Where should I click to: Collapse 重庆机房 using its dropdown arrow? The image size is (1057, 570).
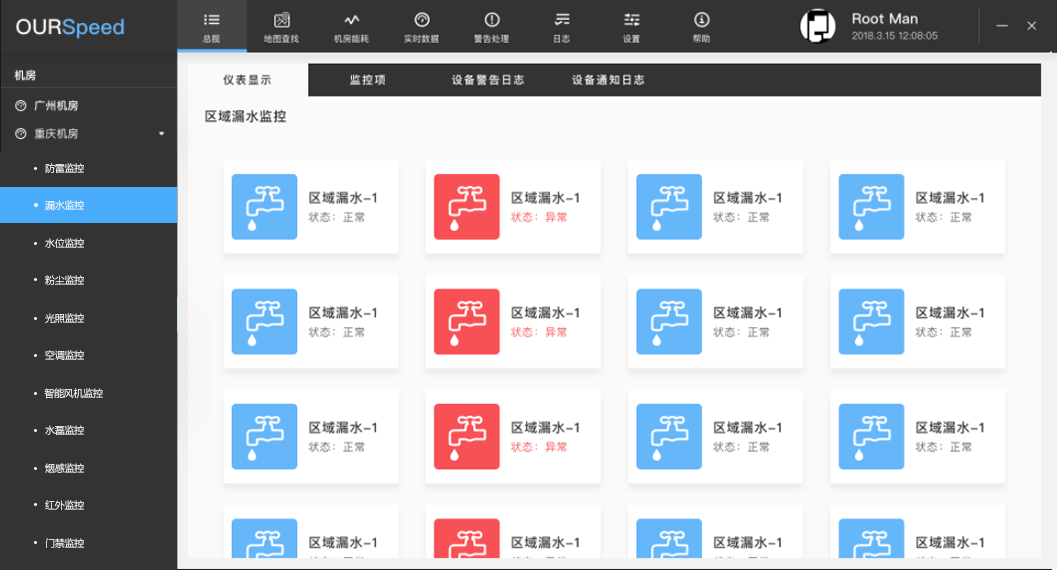tap(162, 134)
